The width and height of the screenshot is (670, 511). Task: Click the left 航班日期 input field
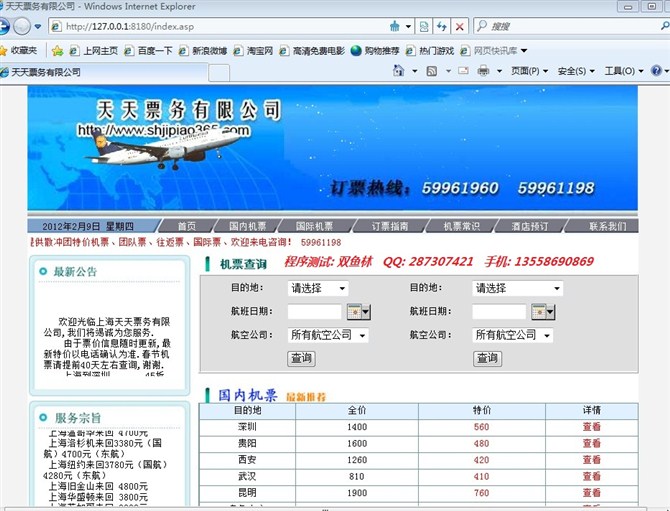(314, 312)
